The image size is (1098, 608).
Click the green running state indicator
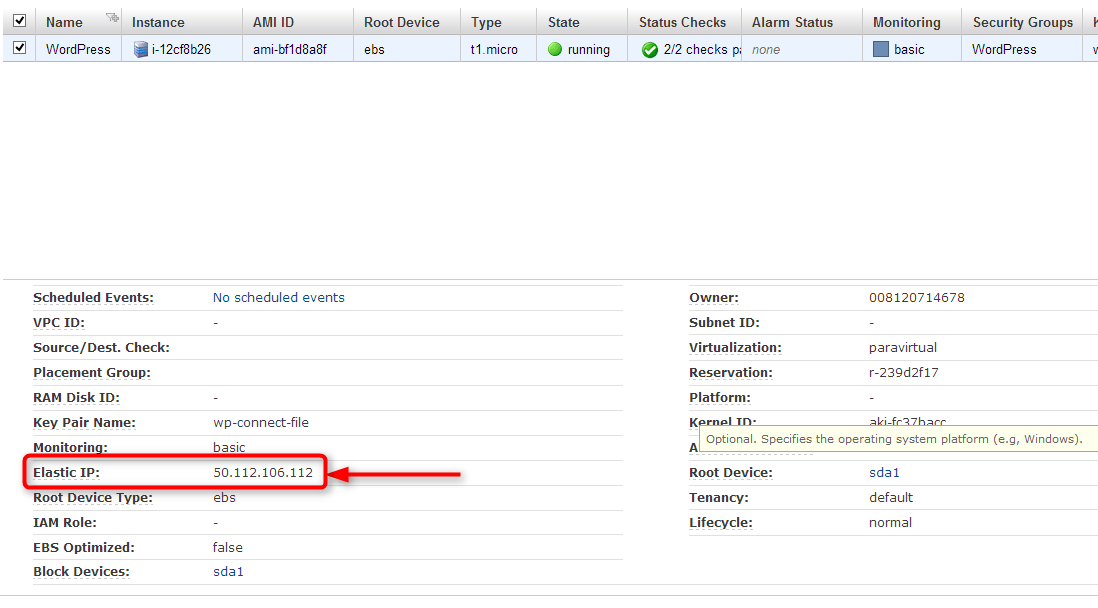point(555,49)
